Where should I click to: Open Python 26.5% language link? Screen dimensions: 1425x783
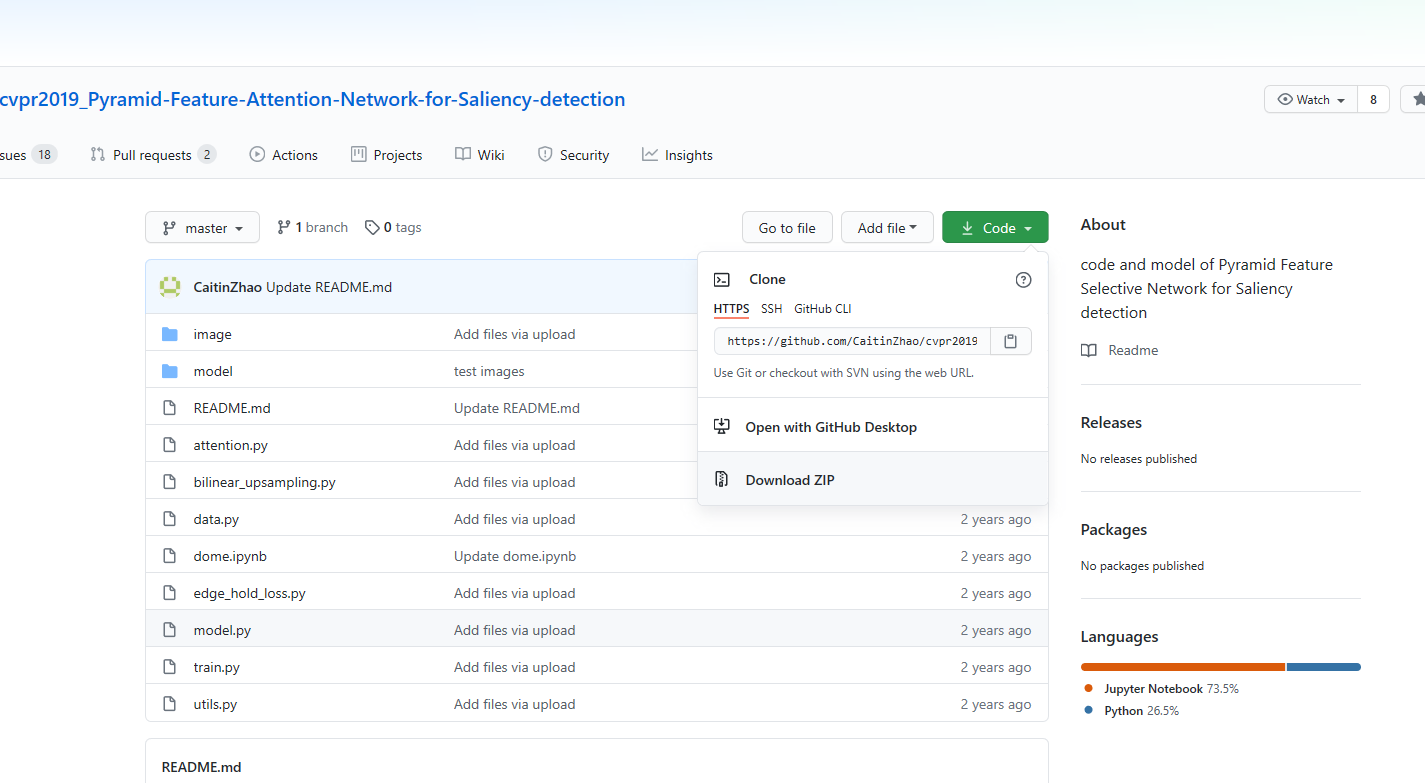1141,711
